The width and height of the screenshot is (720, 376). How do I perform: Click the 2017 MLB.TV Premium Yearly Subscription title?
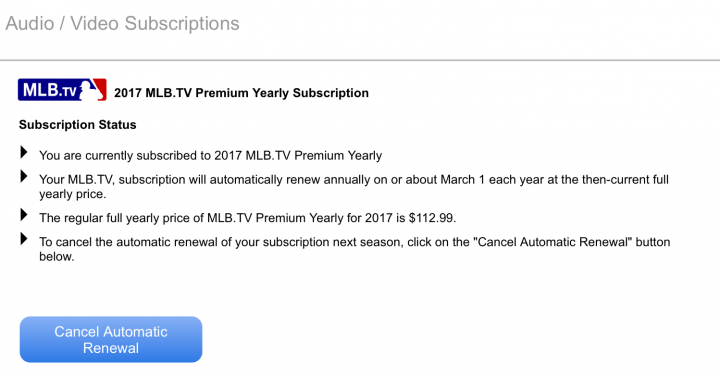click(x=241, y=93)
